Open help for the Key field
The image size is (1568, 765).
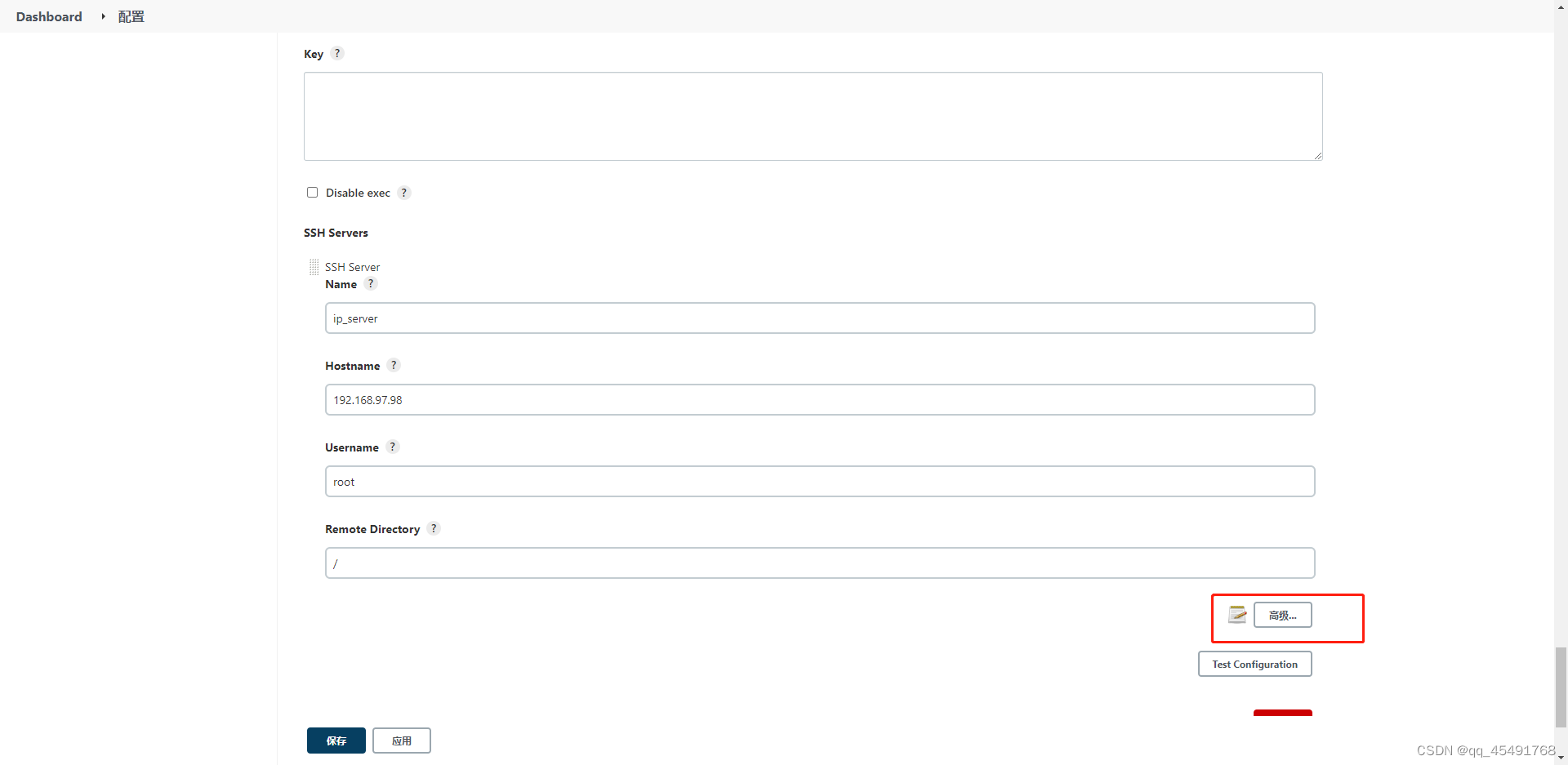coord(336,53)
